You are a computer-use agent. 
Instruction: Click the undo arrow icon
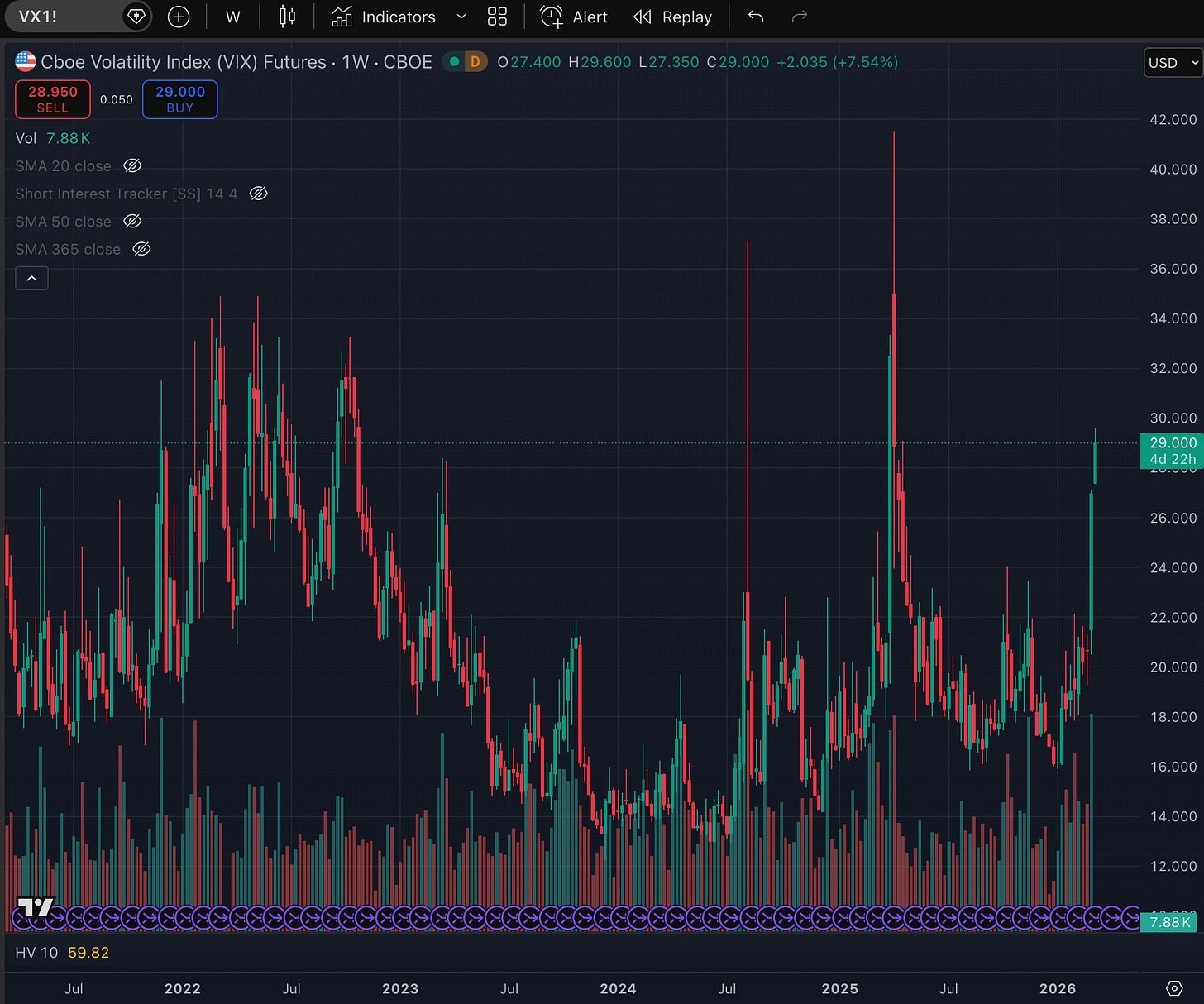(x=755, y=17)
